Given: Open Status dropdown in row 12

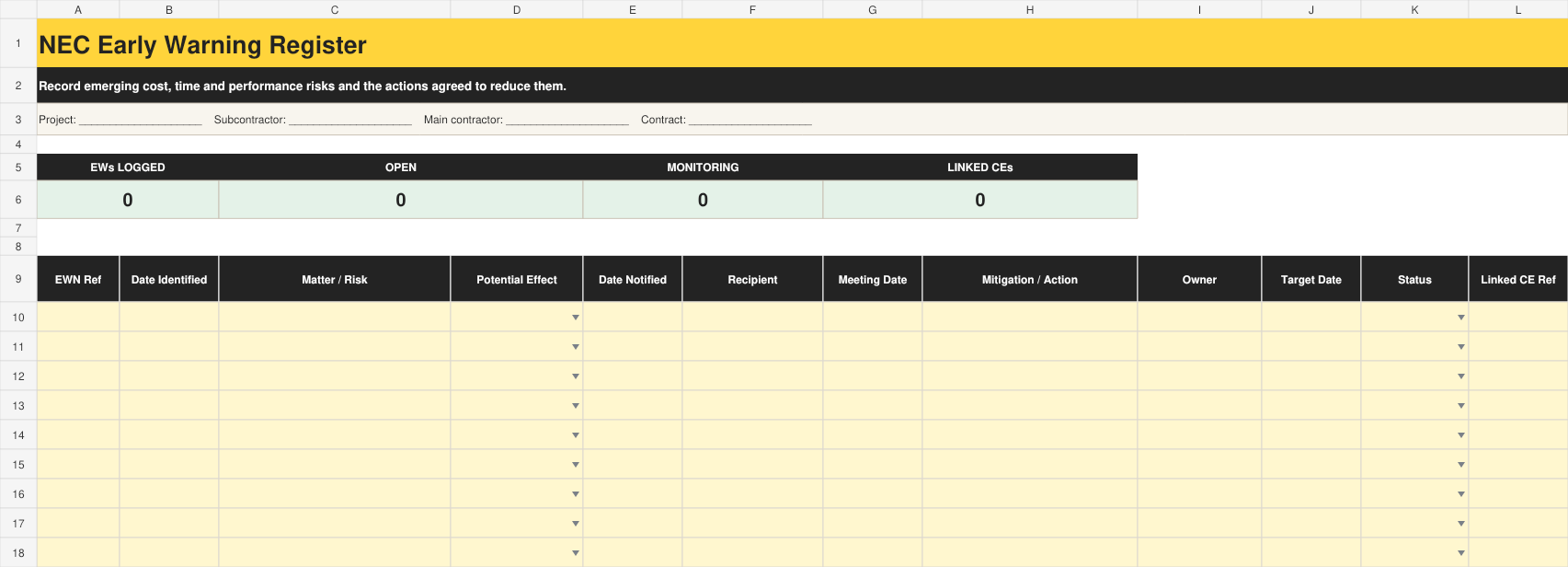Looking at the screenshot, I should click(1461, 376).
